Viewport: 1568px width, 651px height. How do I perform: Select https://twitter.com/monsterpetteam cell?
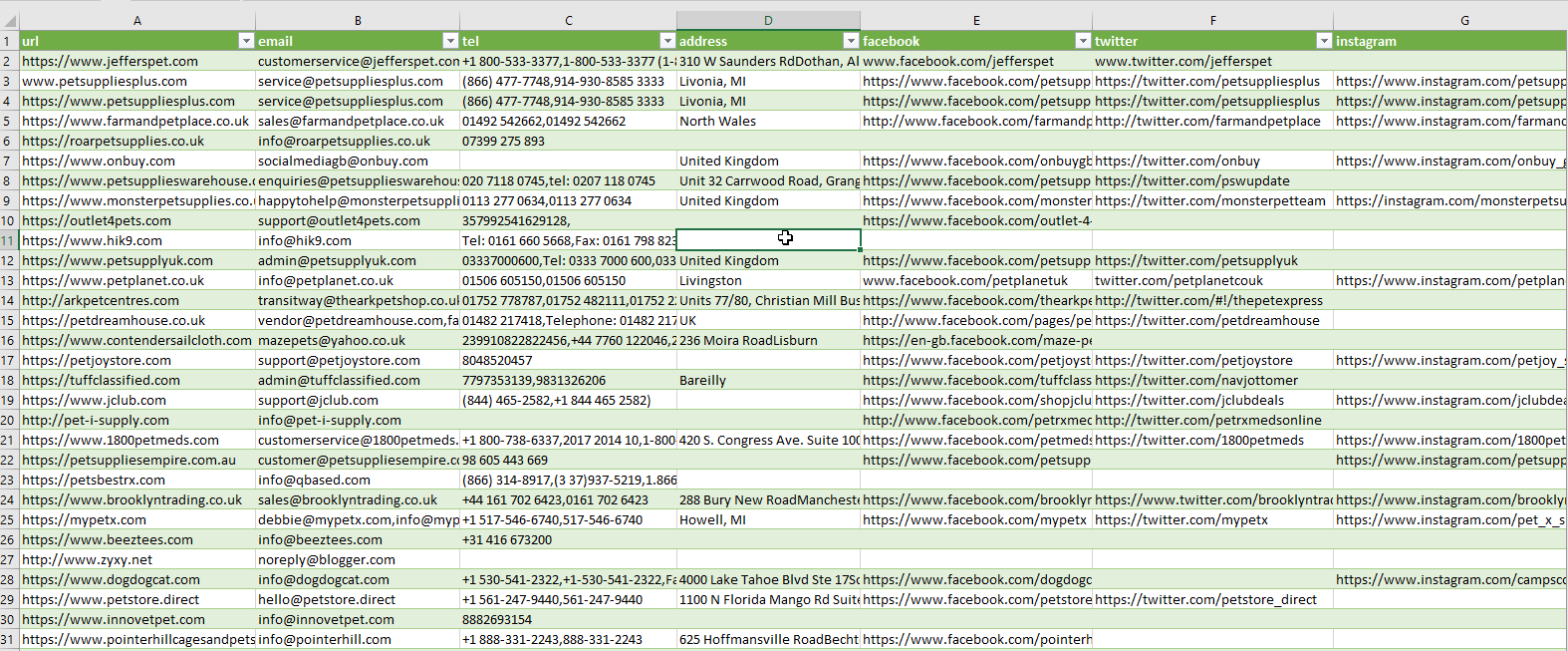1212,200
